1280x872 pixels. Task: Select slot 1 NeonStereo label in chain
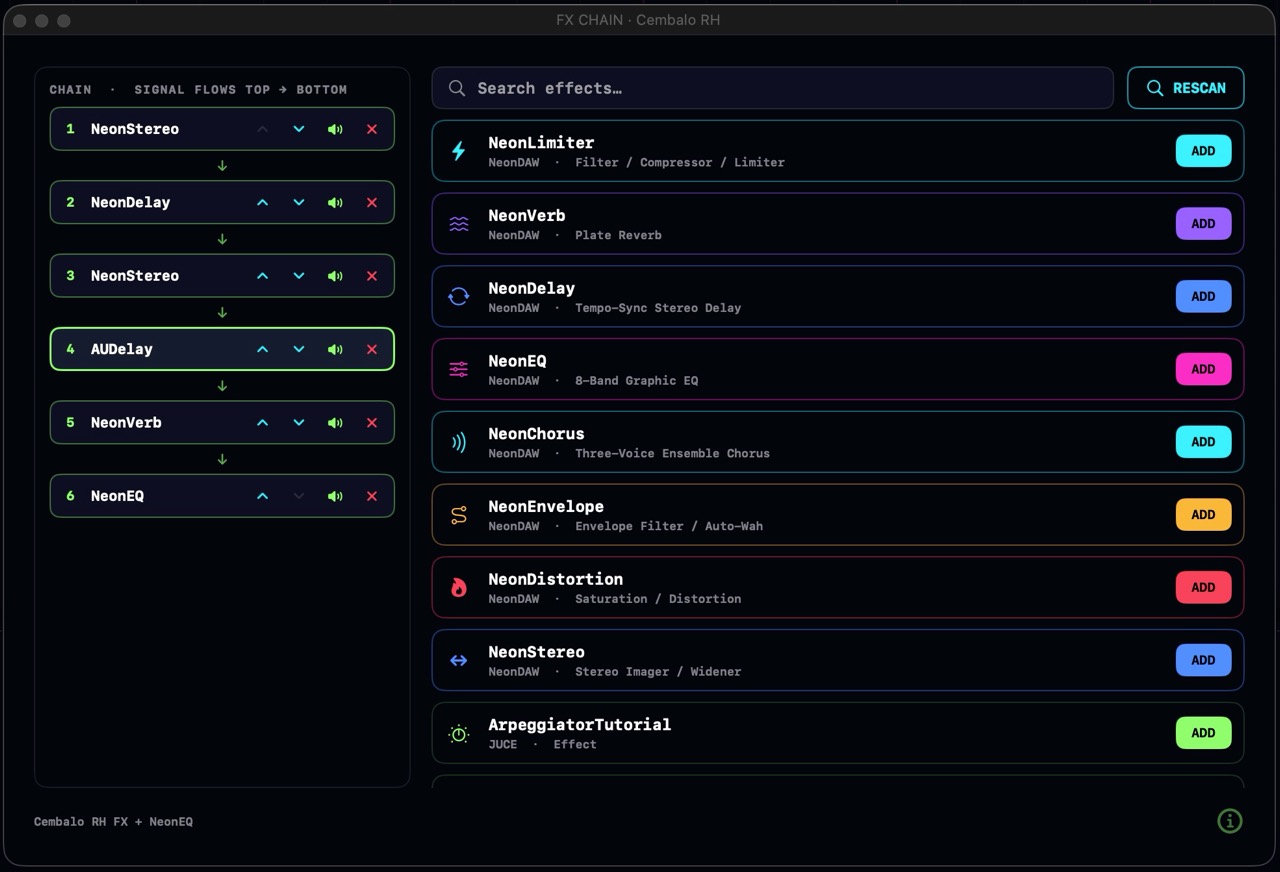point(135,129)
